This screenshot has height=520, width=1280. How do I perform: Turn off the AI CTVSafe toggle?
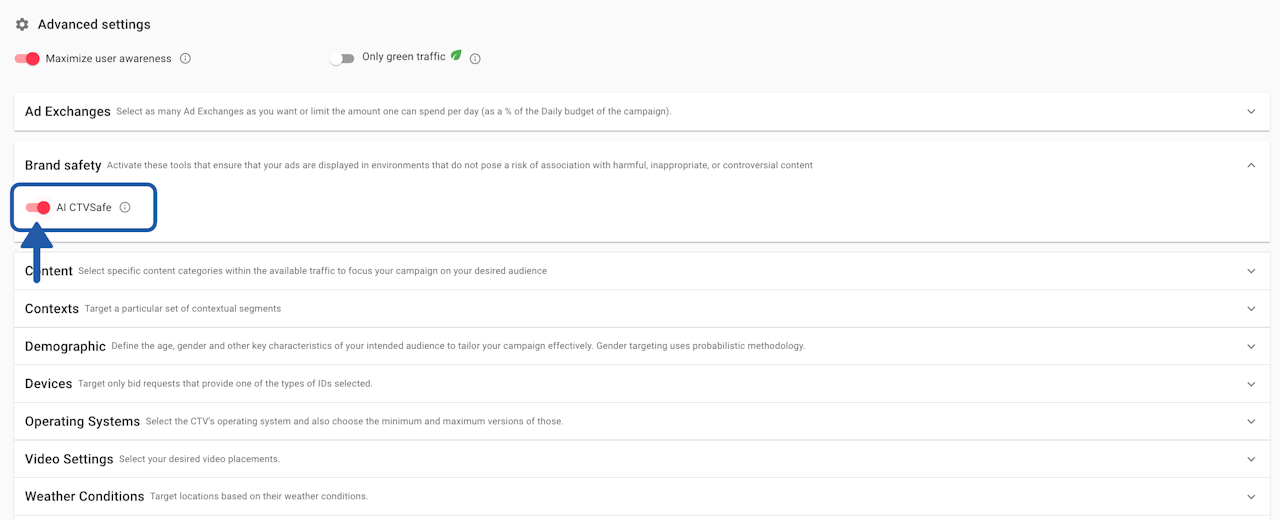pos(38,208)
